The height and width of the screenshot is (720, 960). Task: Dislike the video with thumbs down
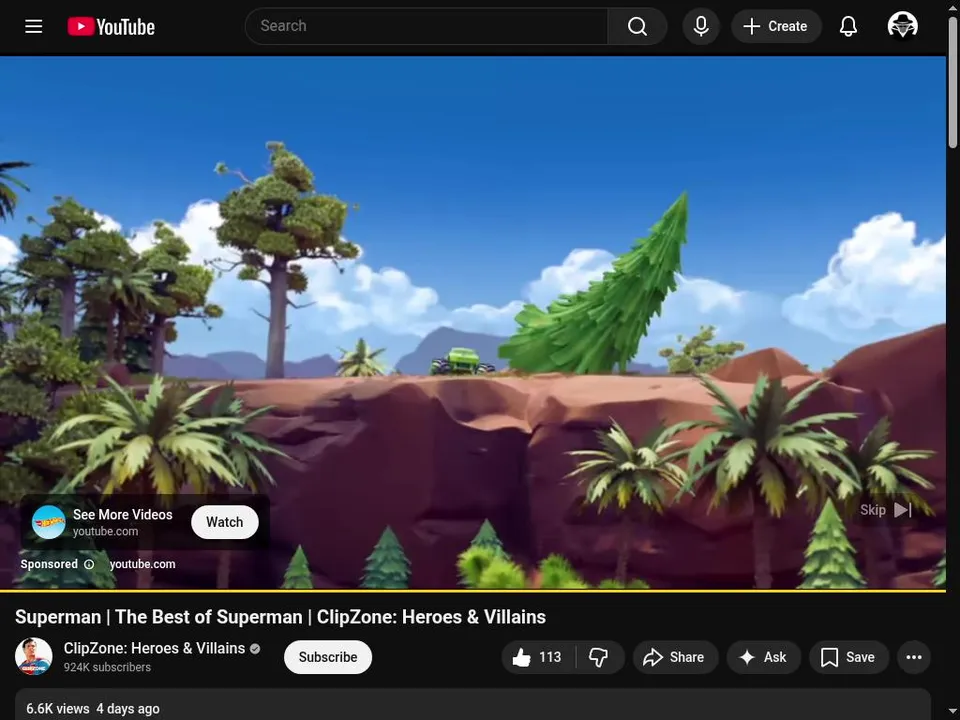pyautogui.click(x=599, y=657)
